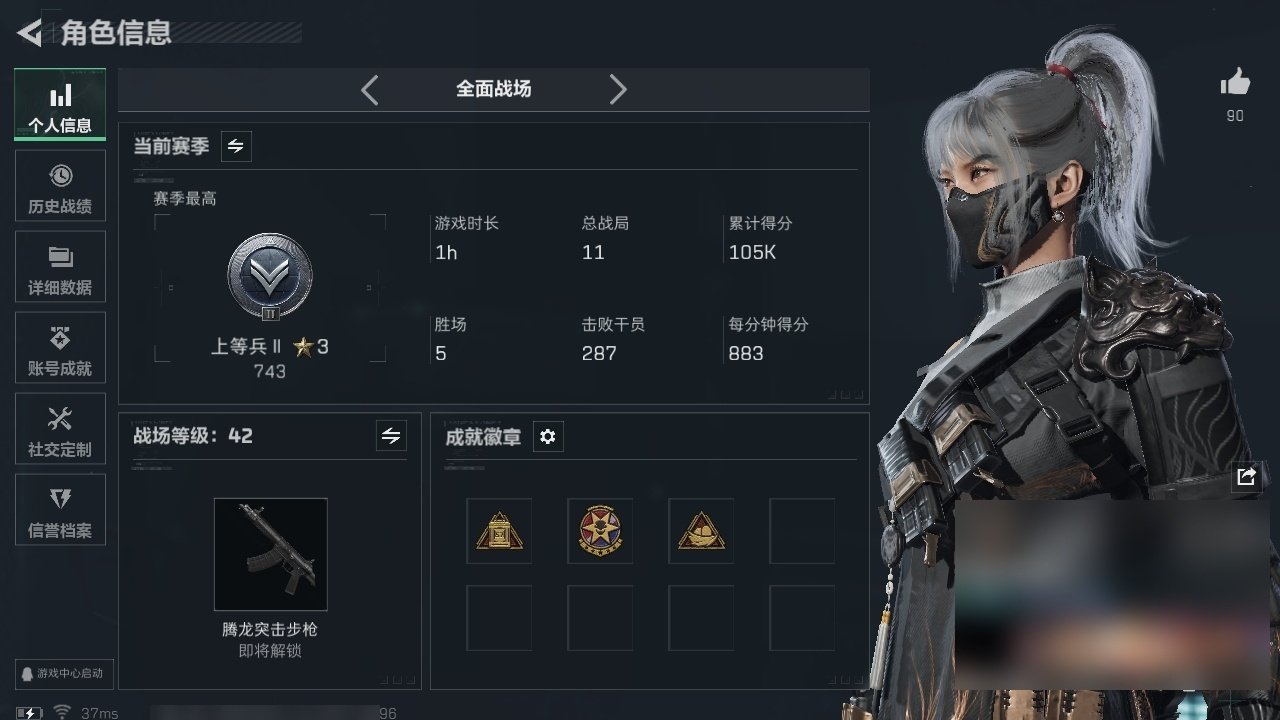Open the 全面战场 mode selector title
This screenshot has width=1280, height=720.
494,89
